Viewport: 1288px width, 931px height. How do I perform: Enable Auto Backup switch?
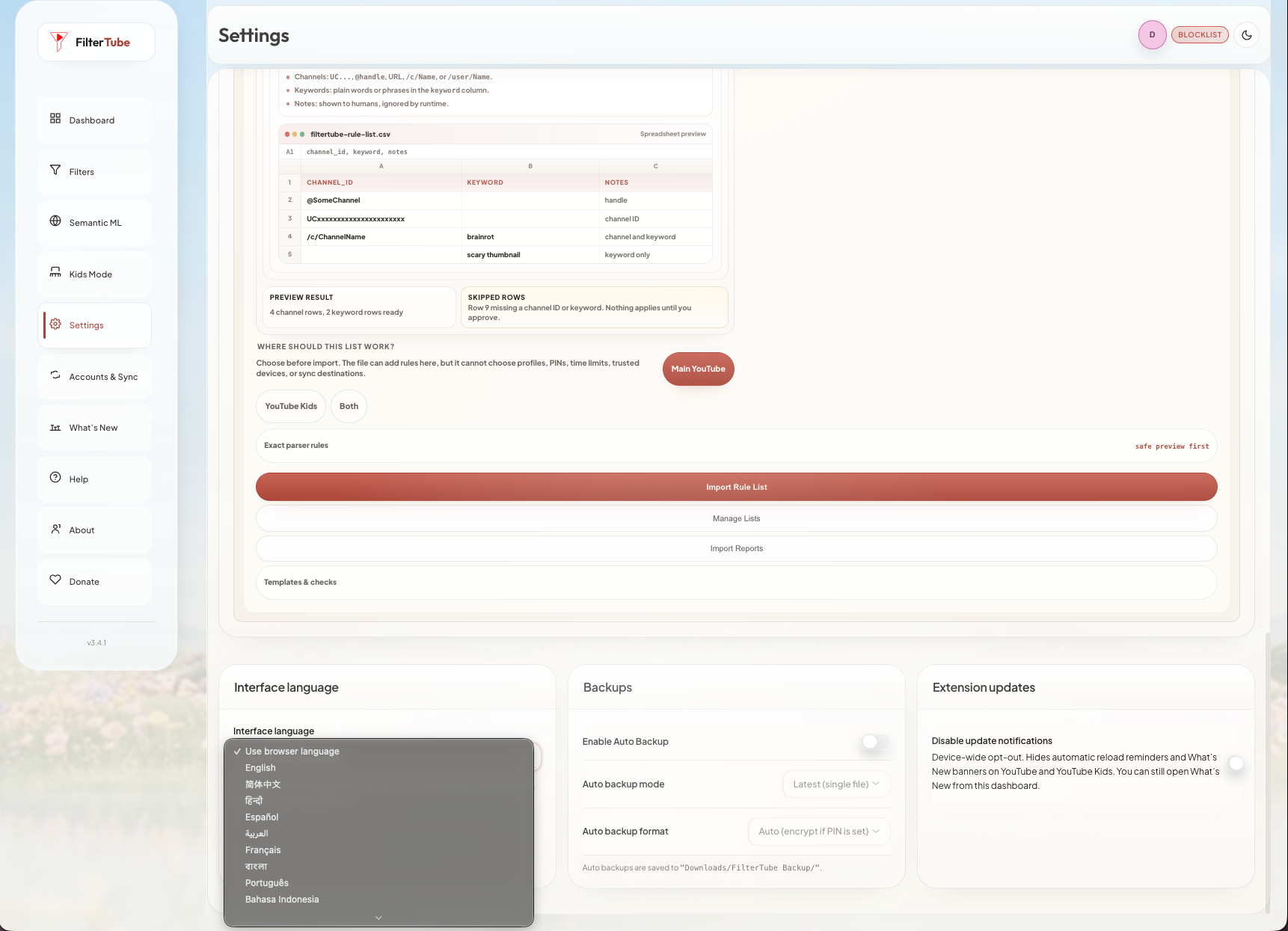(x=875, y=742)
